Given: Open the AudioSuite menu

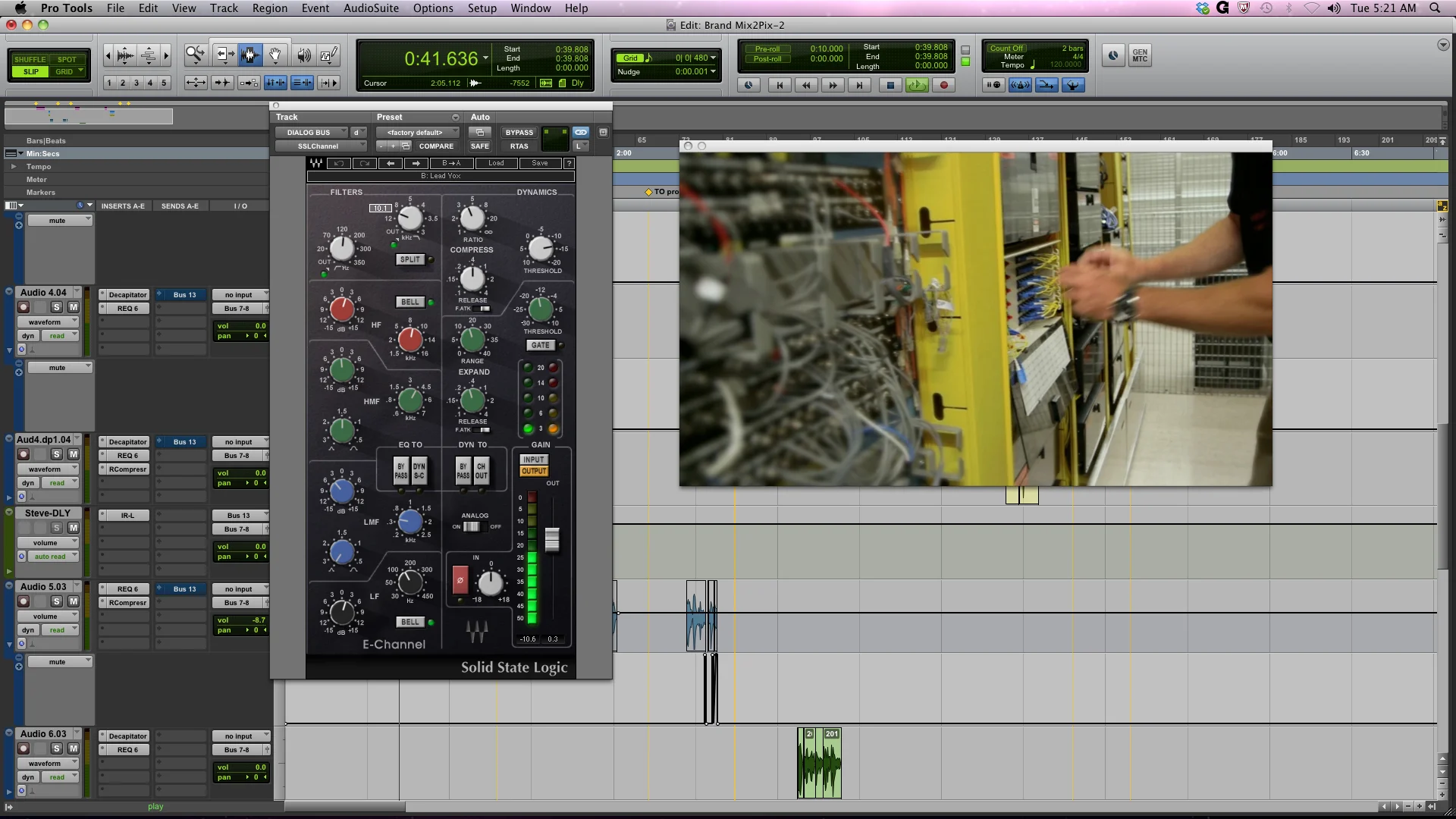Looking at the screenshot, I should (371, 8).
